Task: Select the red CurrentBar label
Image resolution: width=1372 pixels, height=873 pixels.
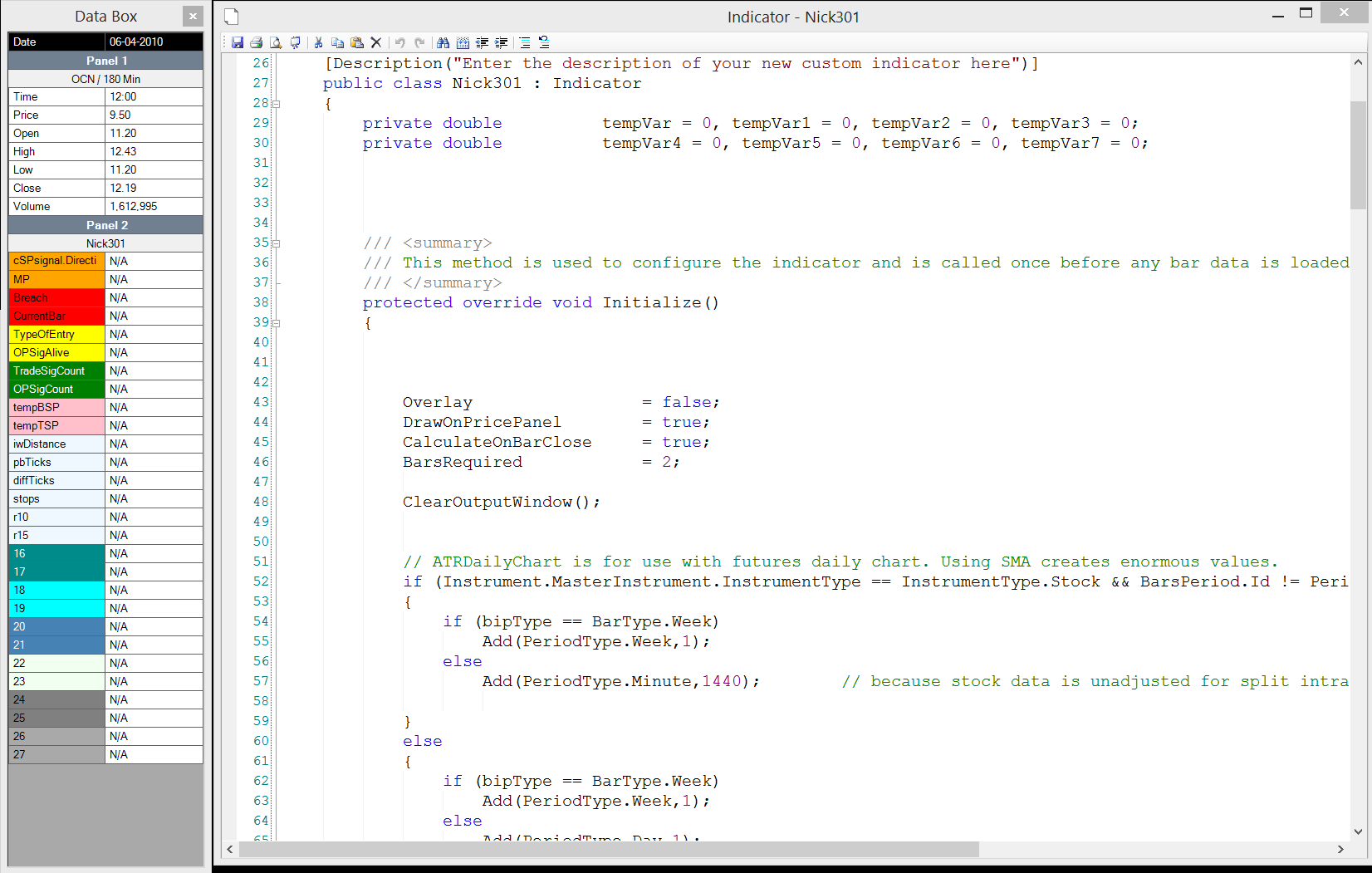Action: [x=56, y=316]
